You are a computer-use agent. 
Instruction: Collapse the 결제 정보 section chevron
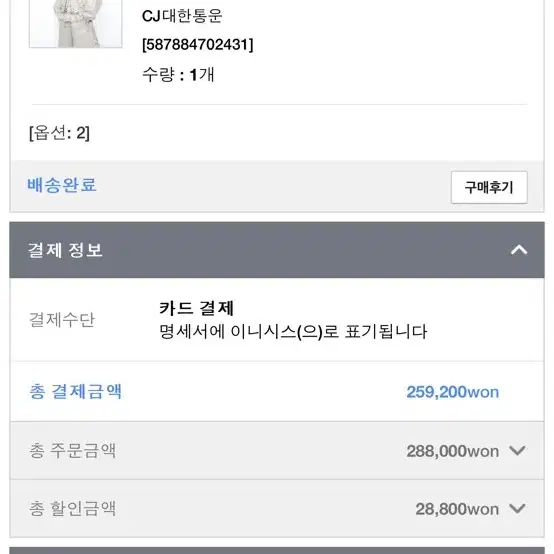point(519,250)
